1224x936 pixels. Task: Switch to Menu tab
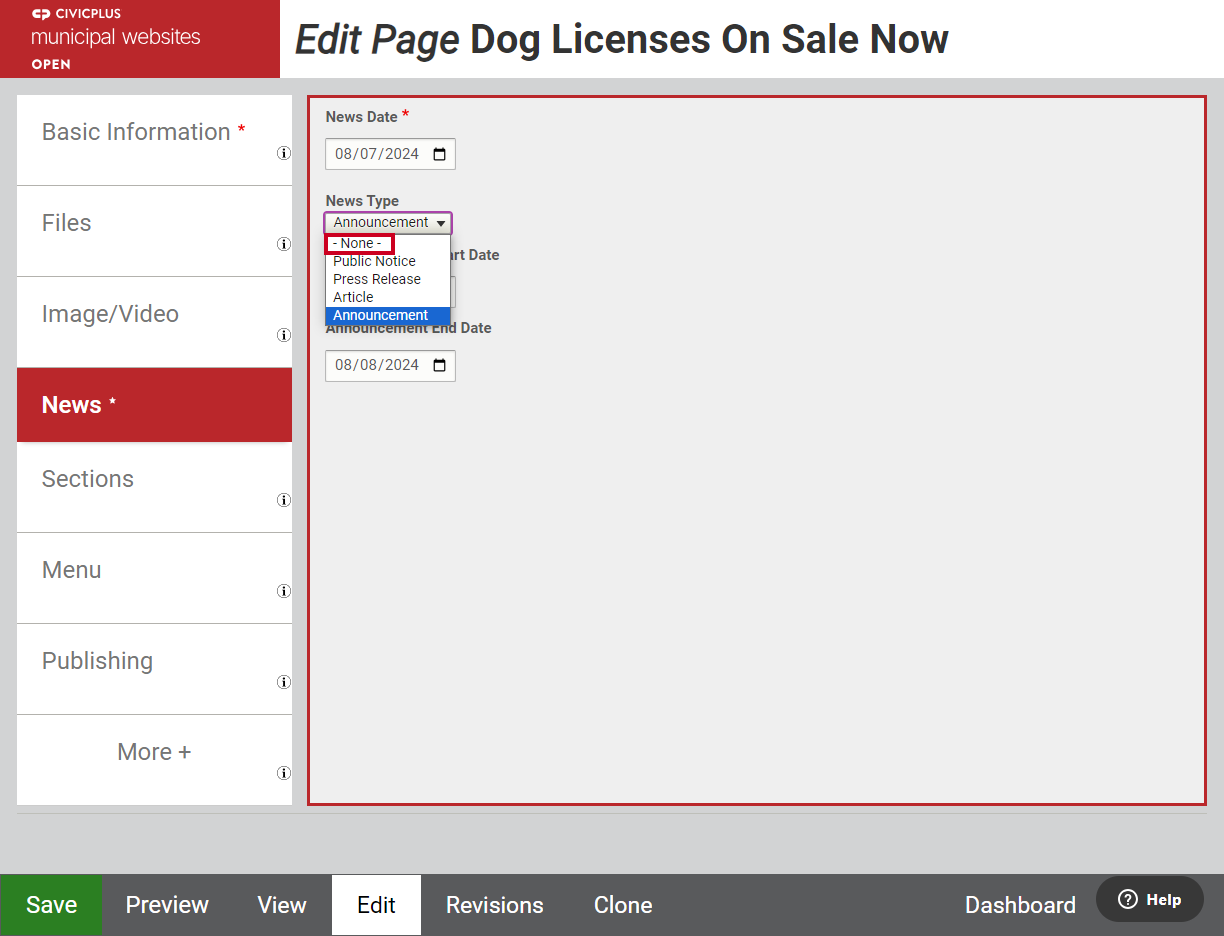click(154, 578)
